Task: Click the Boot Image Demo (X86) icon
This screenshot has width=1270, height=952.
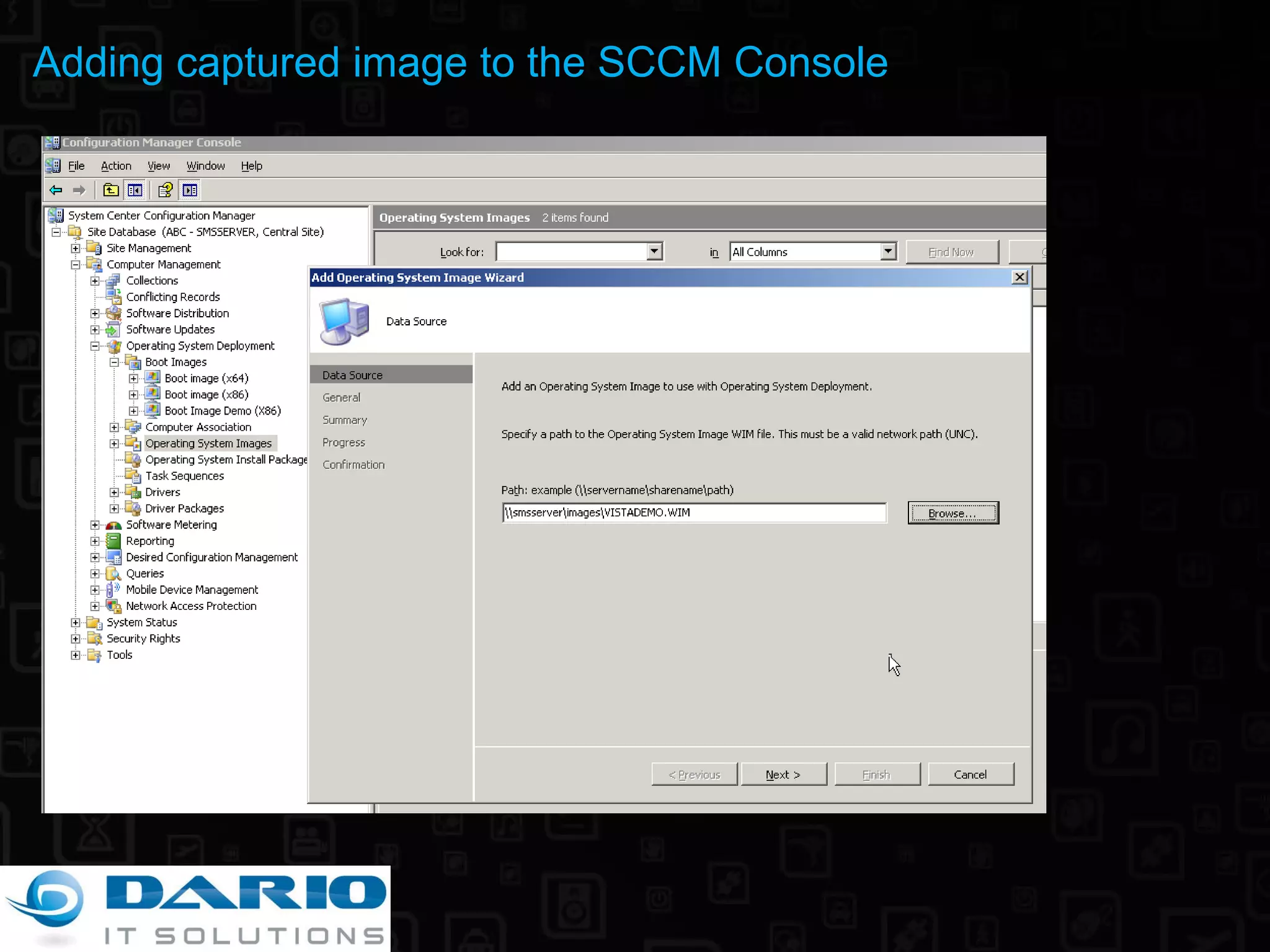Action: point(152,410)
